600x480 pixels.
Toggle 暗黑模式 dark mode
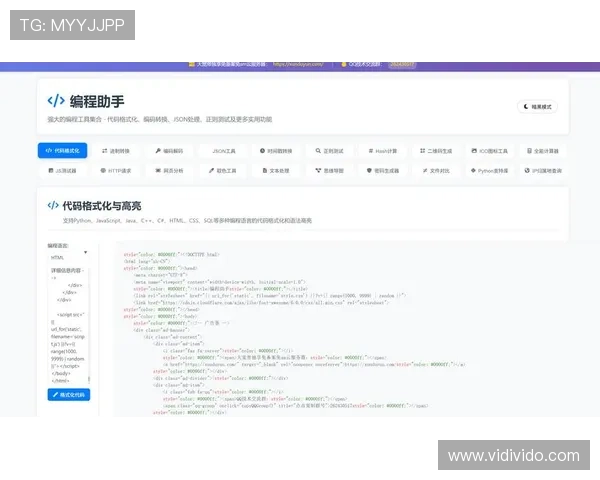[537, 107]
